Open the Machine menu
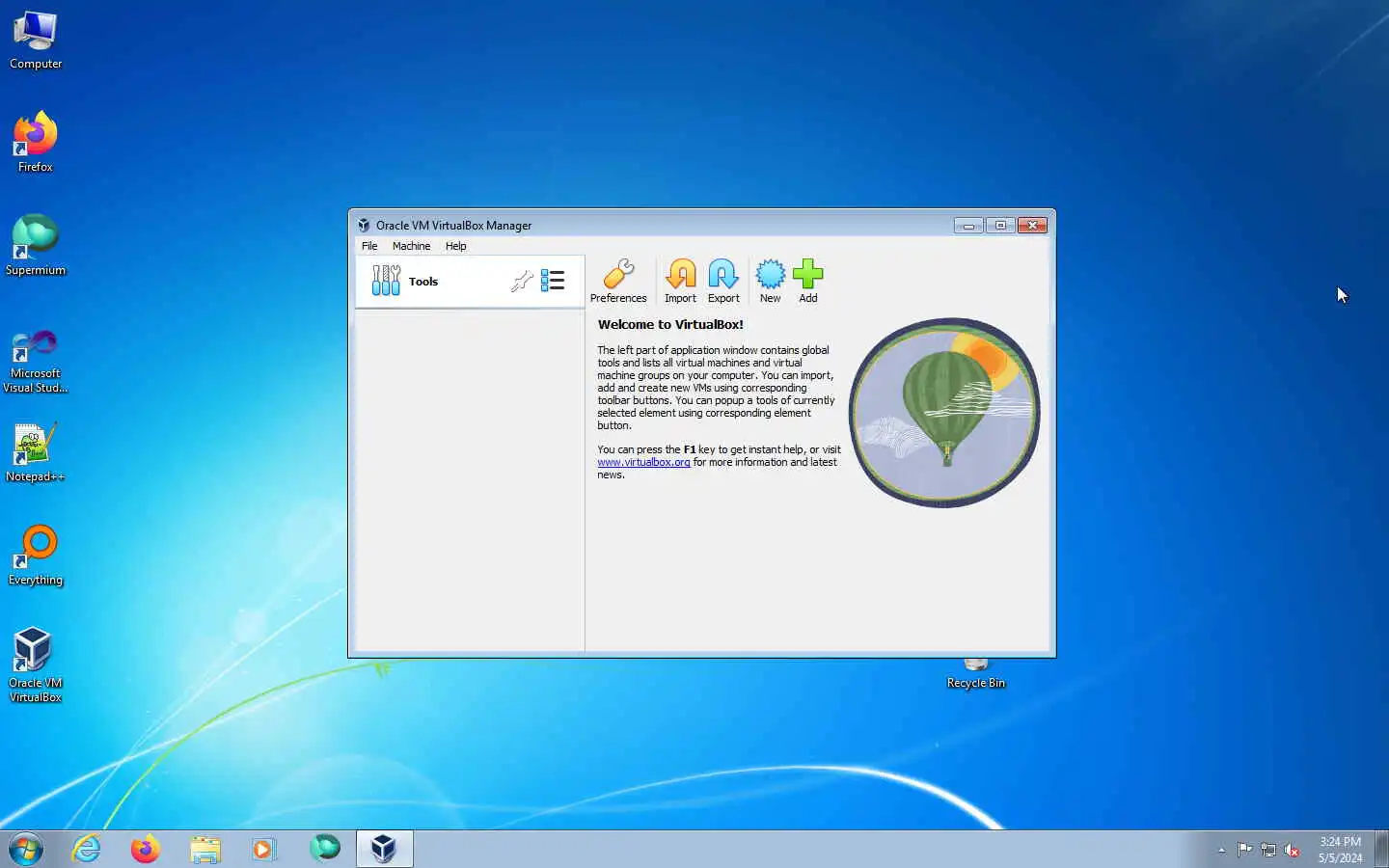 click(x=411, y=246)
